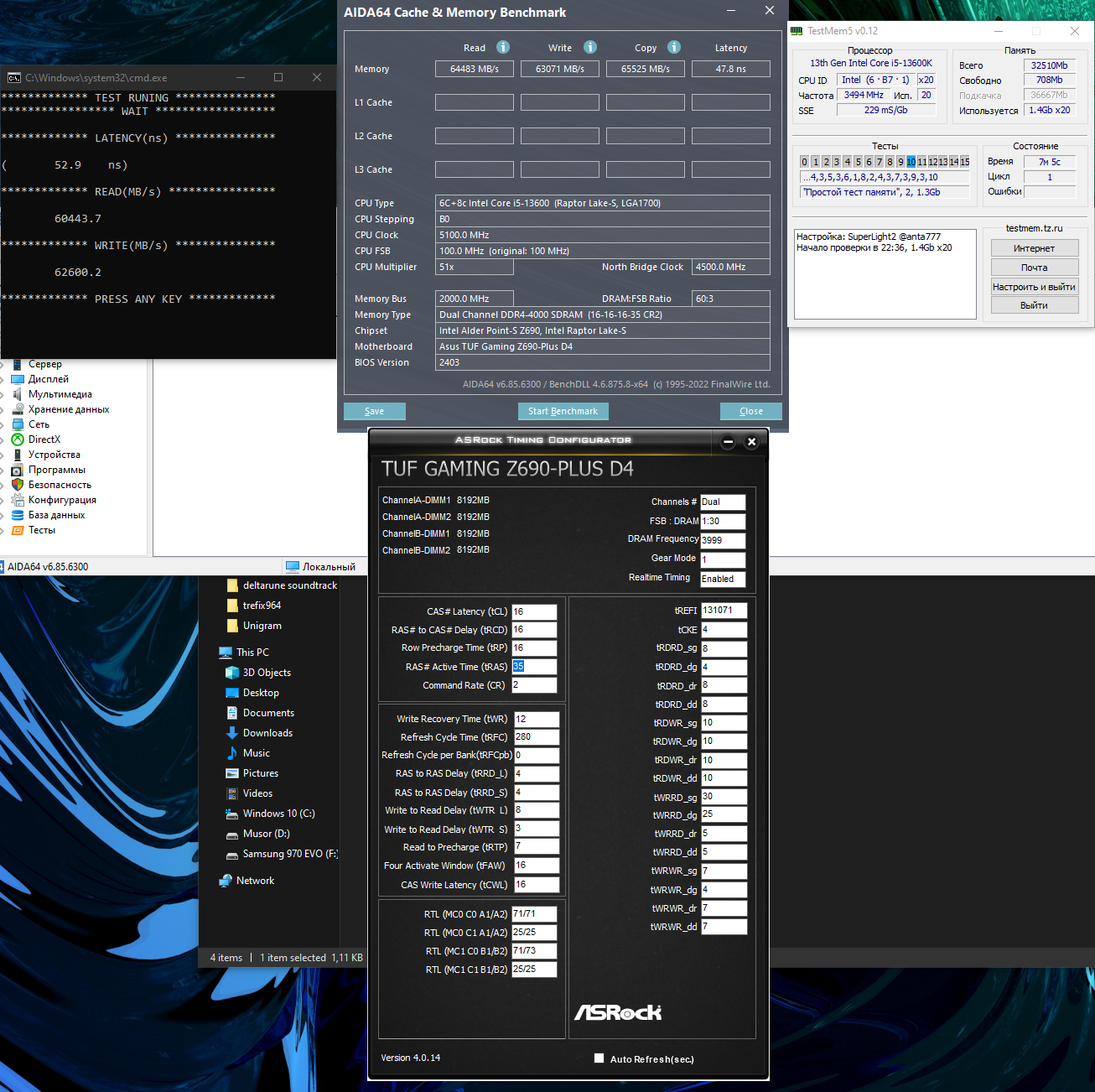Viewport: 1095px width, 1092px height.
Task: Click the RAS# Active Time (tRAS) field
Action: (534, 667)
